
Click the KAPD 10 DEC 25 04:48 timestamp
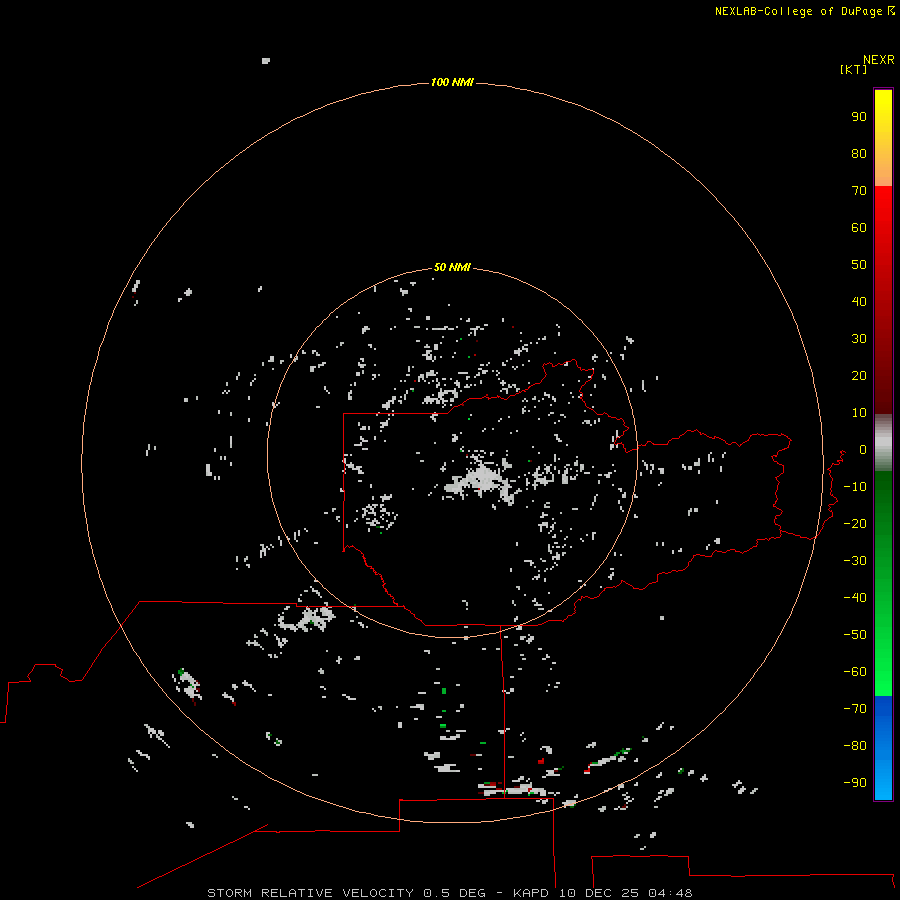603,893
